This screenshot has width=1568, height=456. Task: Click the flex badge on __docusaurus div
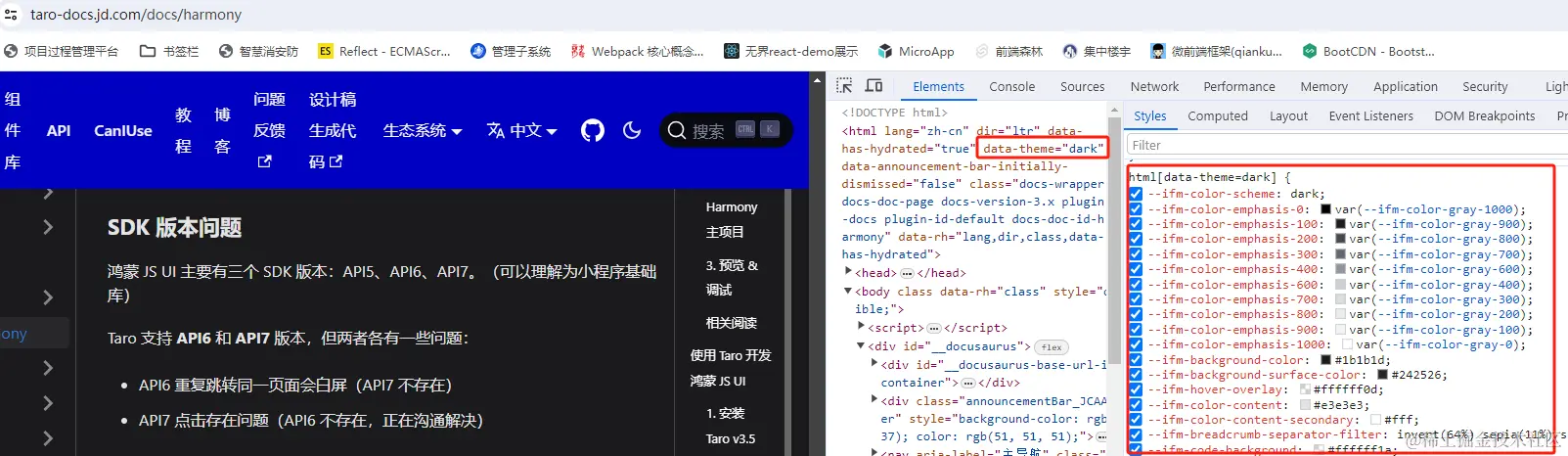click(1052, 346)
